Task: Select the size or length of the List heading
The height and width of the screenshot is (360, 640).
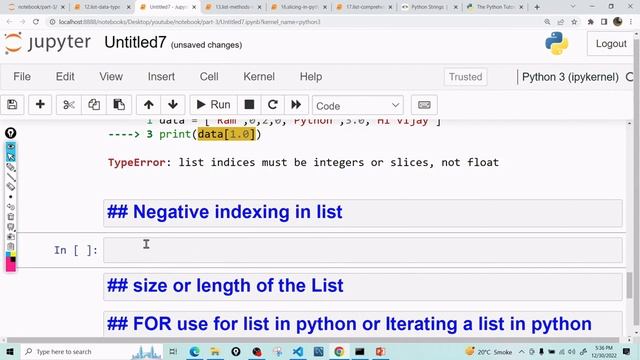Action: pos(362,287)
